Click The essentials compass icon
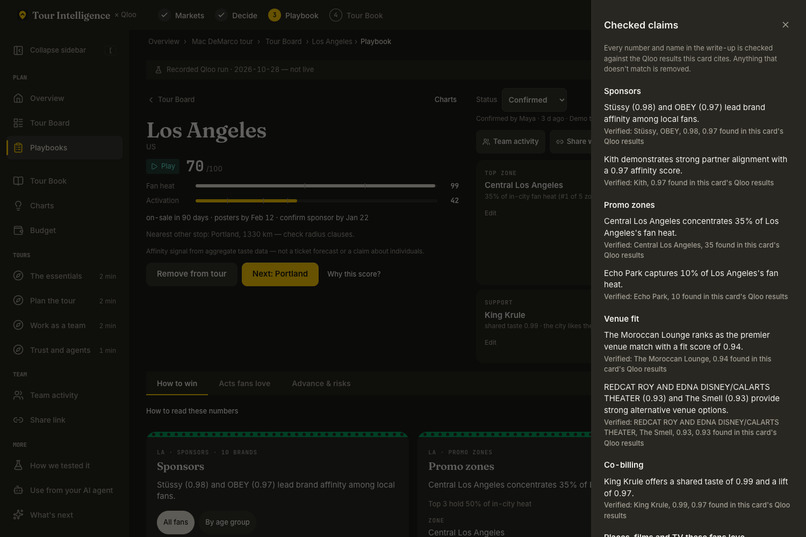806x537 pixels. pos(19,276)
